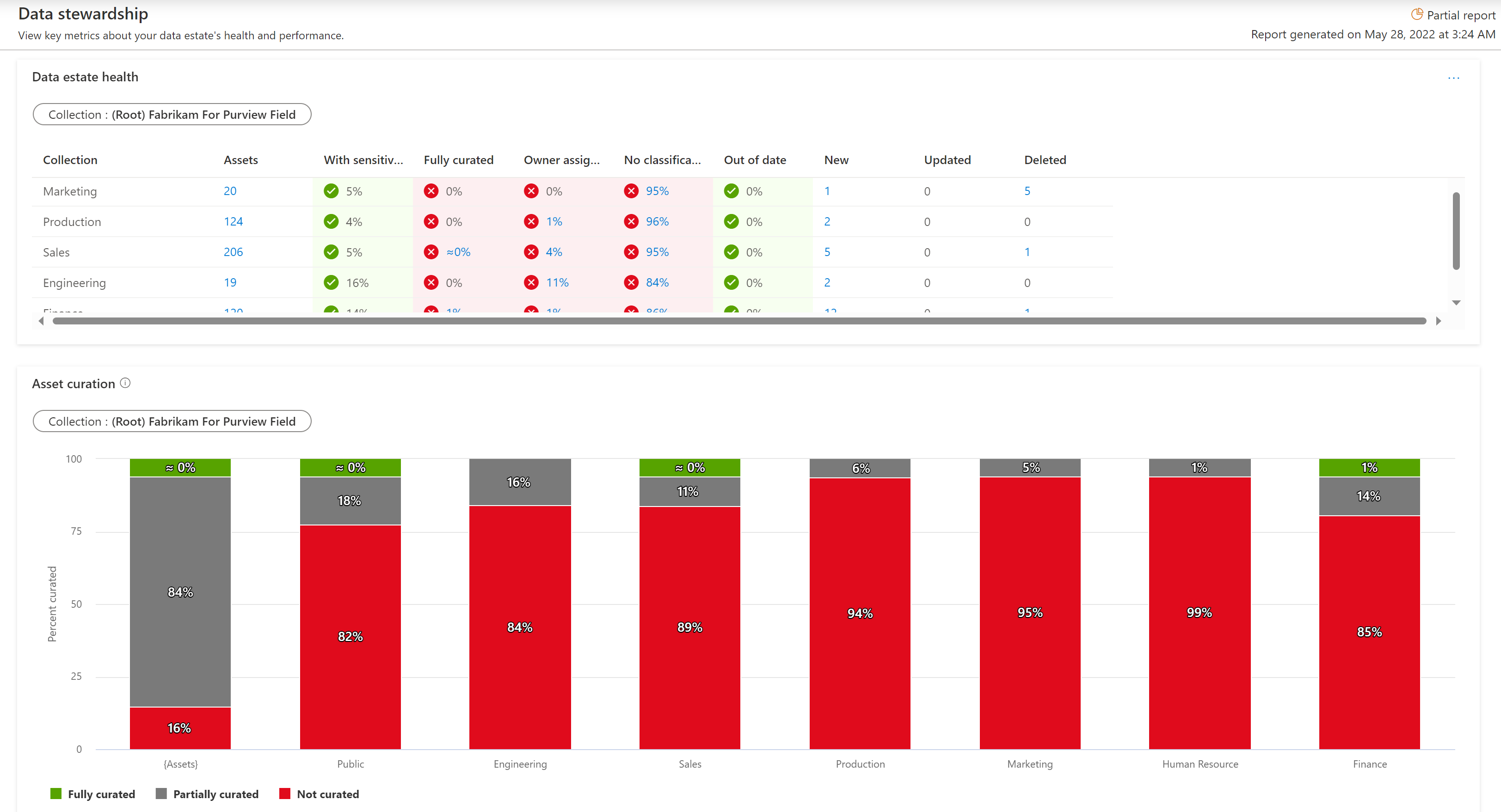Click table horizontal scrollbar right arrow
Image resolution: width=1501 pixels, height=812 pixels.
pyautogui.click(x=1438, y=321)
